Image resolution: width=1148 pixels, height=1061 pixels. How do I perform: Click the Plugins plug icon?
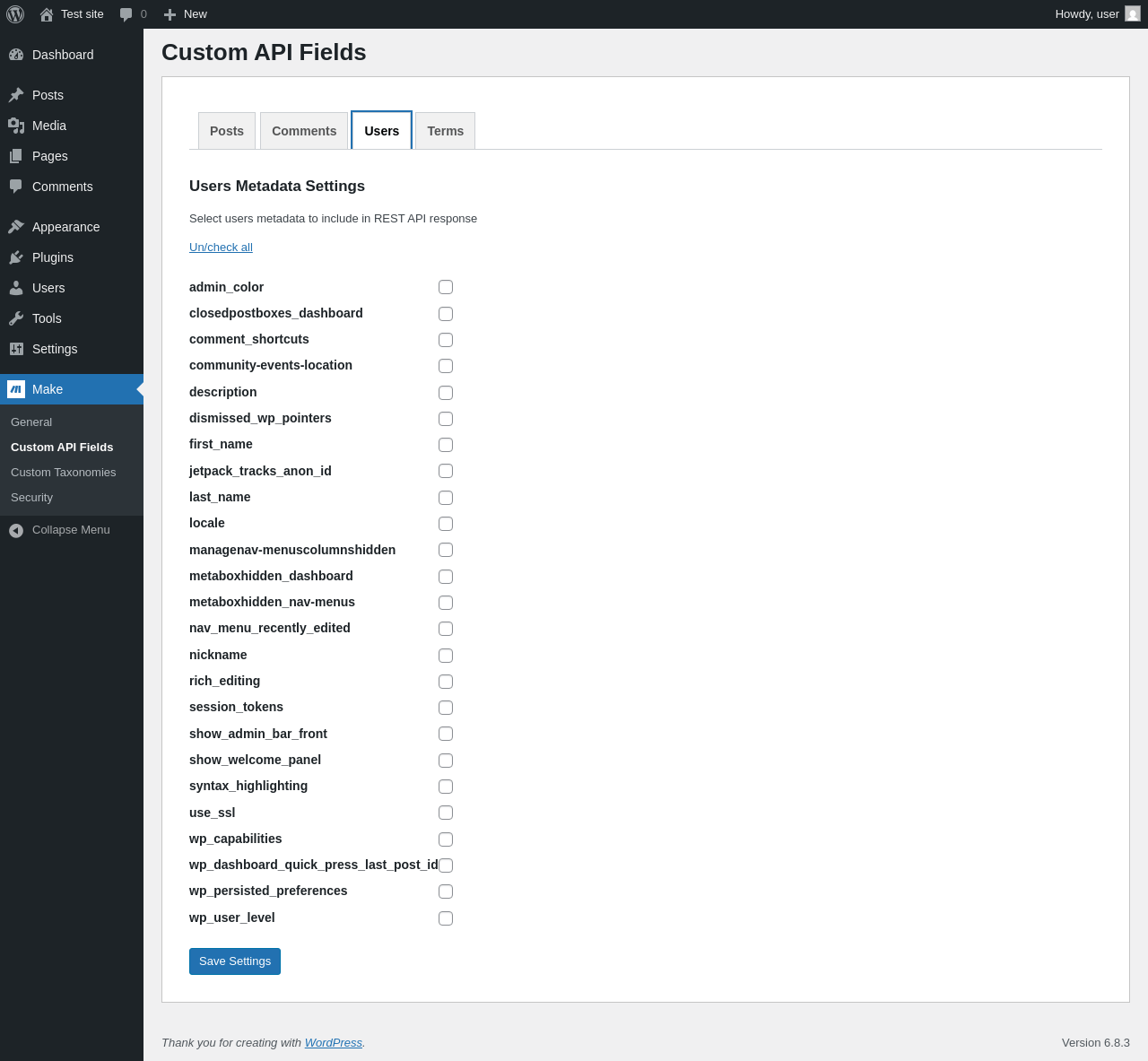(x=16, y=257)
